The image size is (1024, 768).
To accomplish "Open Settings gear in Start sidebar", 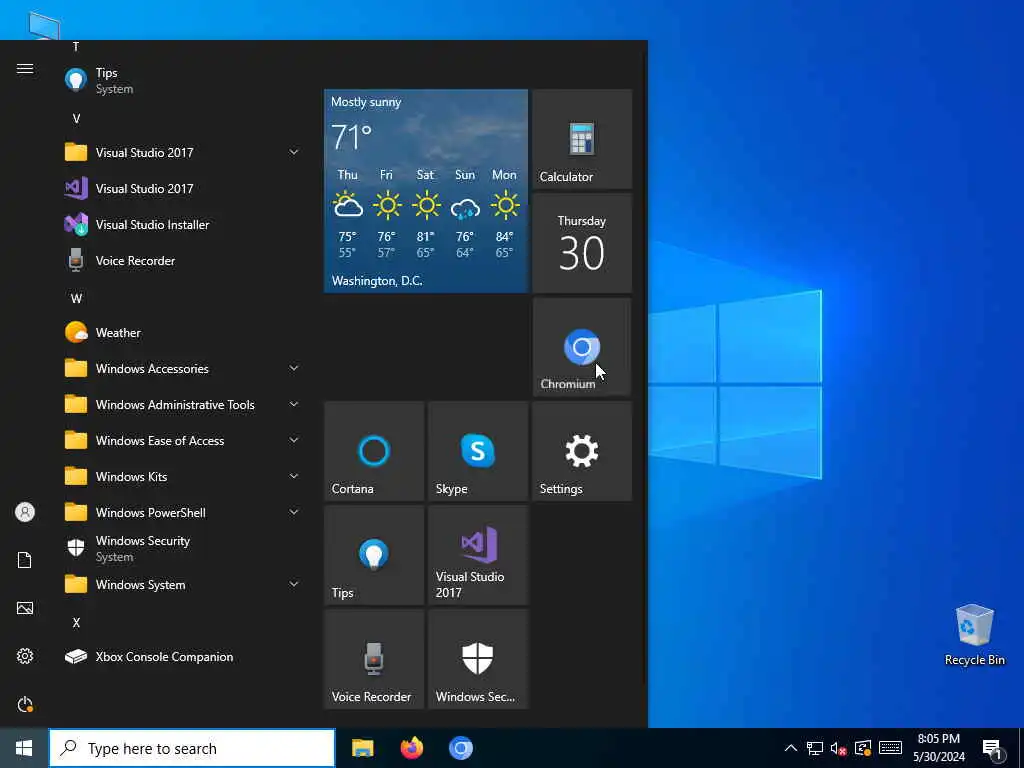I will tap(25, 656).
